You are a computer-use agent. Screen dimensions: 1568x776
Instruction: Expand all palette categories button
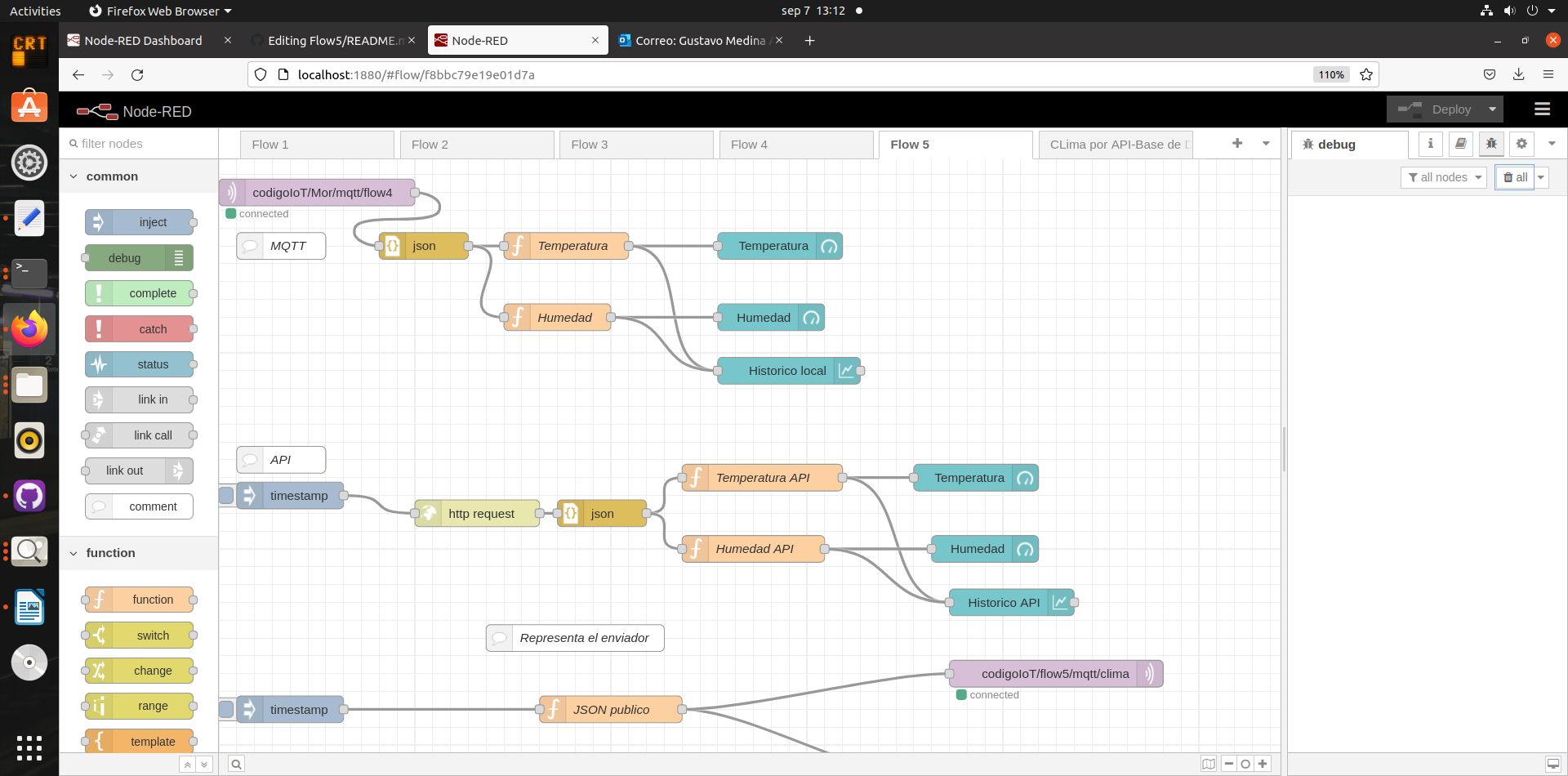click(204, 764)
